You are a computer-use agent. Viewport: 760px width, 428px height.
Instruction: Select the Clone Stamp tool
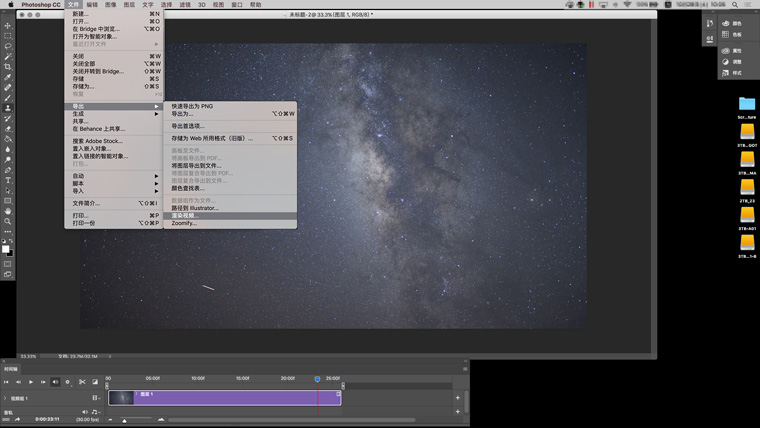pos(8,108)
